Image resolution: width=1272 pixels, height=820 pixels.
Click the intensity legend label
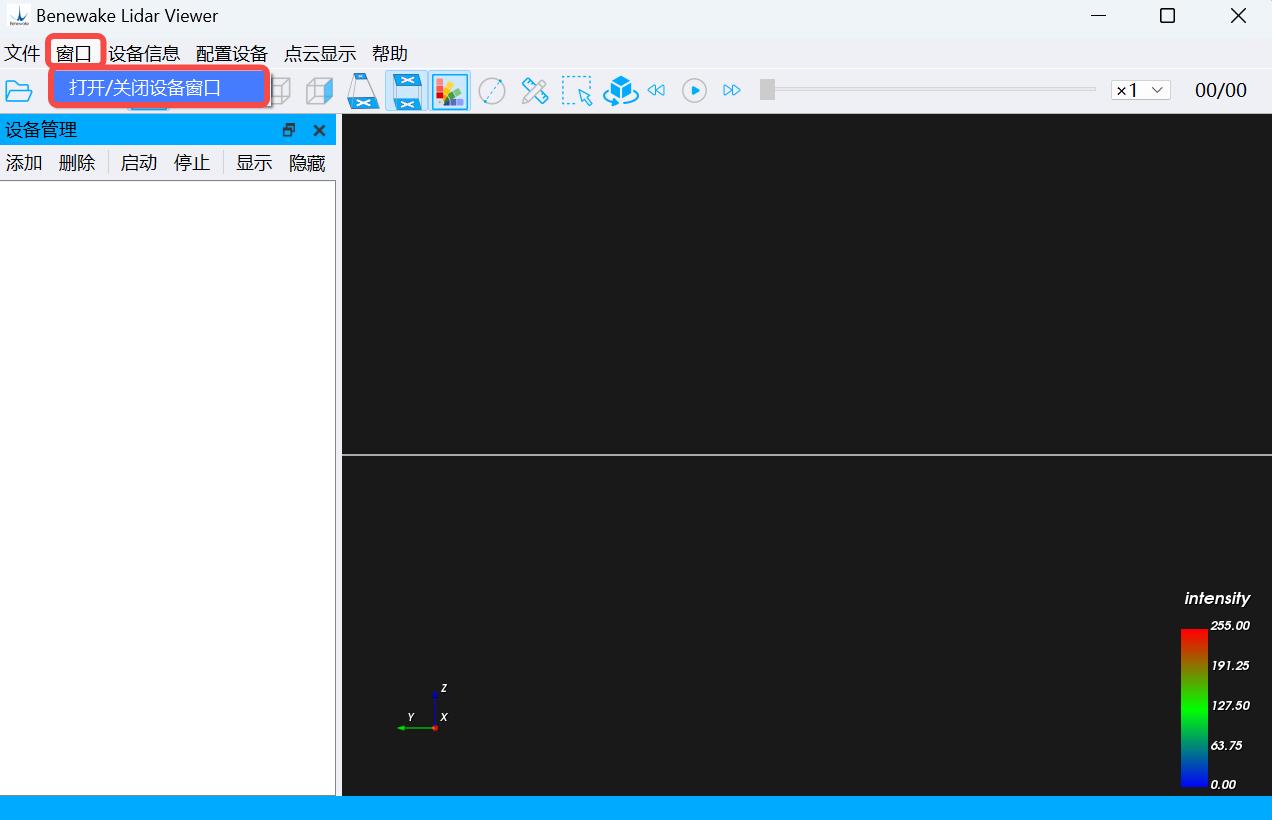1217,598
